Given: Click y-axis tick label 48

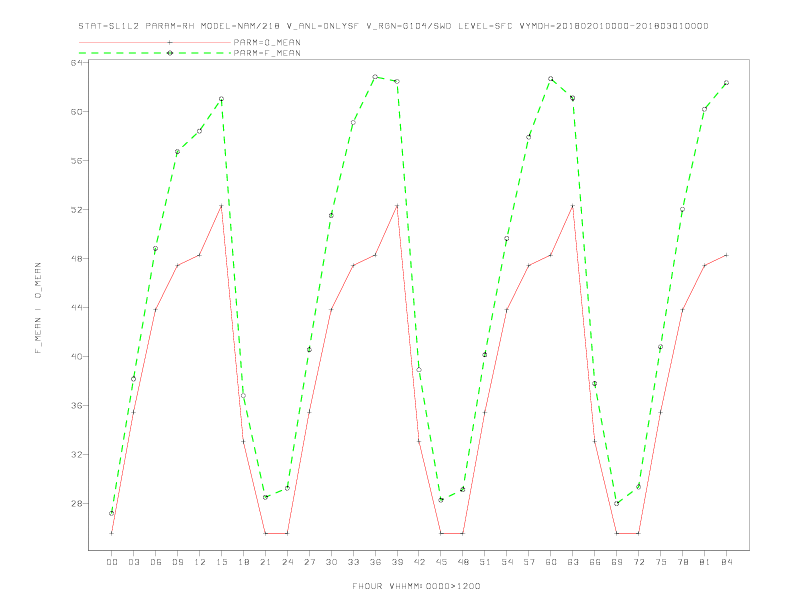Looking at the screenshot, I should coord(76,259).
